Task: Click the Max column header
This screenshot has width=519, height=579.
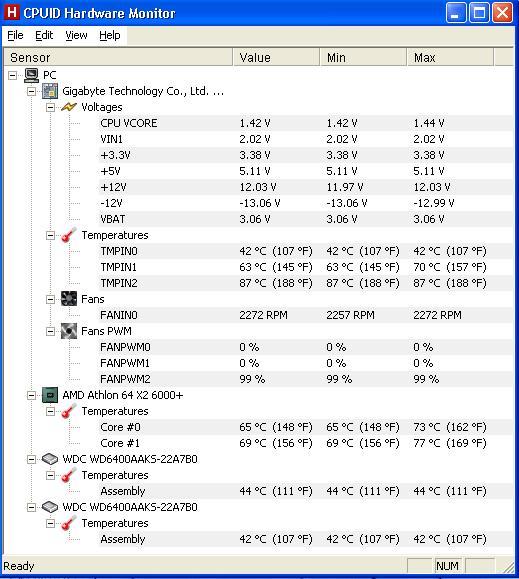Action: (x=450, y=58)
